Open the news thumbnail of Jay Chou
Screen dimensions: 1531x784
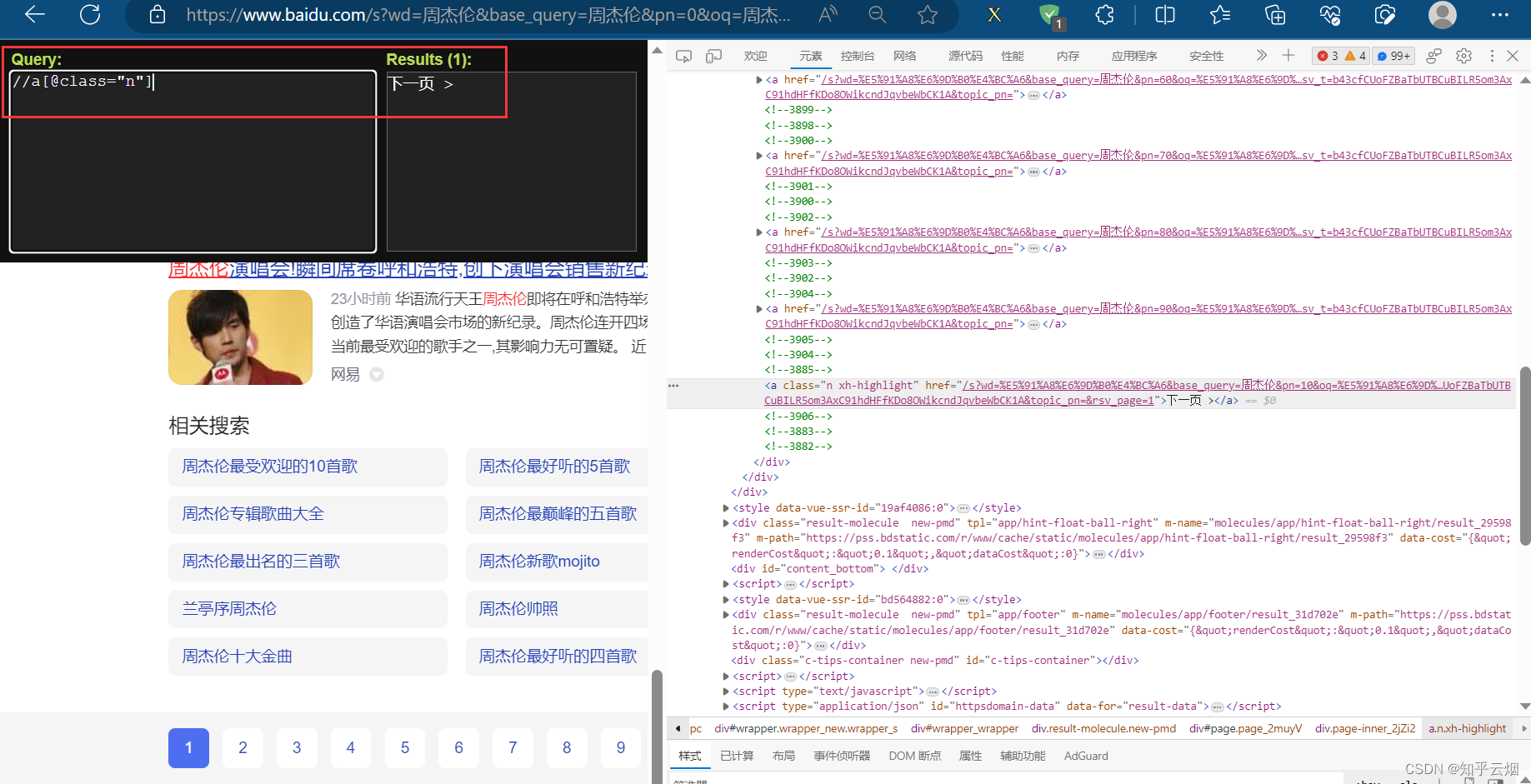click(240, 337)
